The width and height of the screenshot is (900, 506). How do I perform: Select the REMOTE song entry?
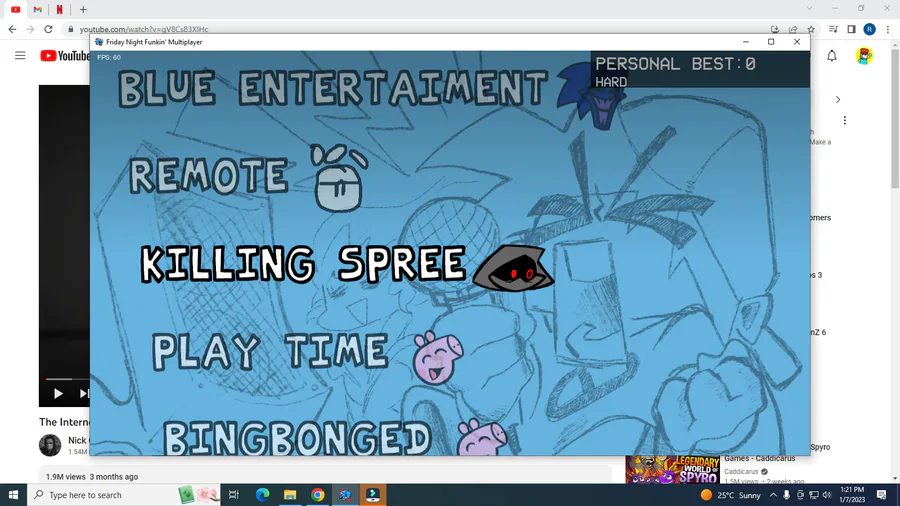[x=209, y=176]
